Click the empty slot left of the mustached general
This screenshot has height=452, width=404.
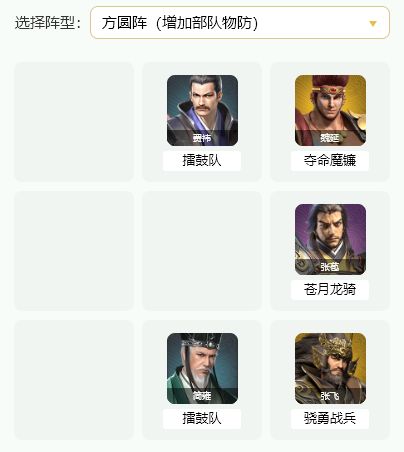point(74,122)
